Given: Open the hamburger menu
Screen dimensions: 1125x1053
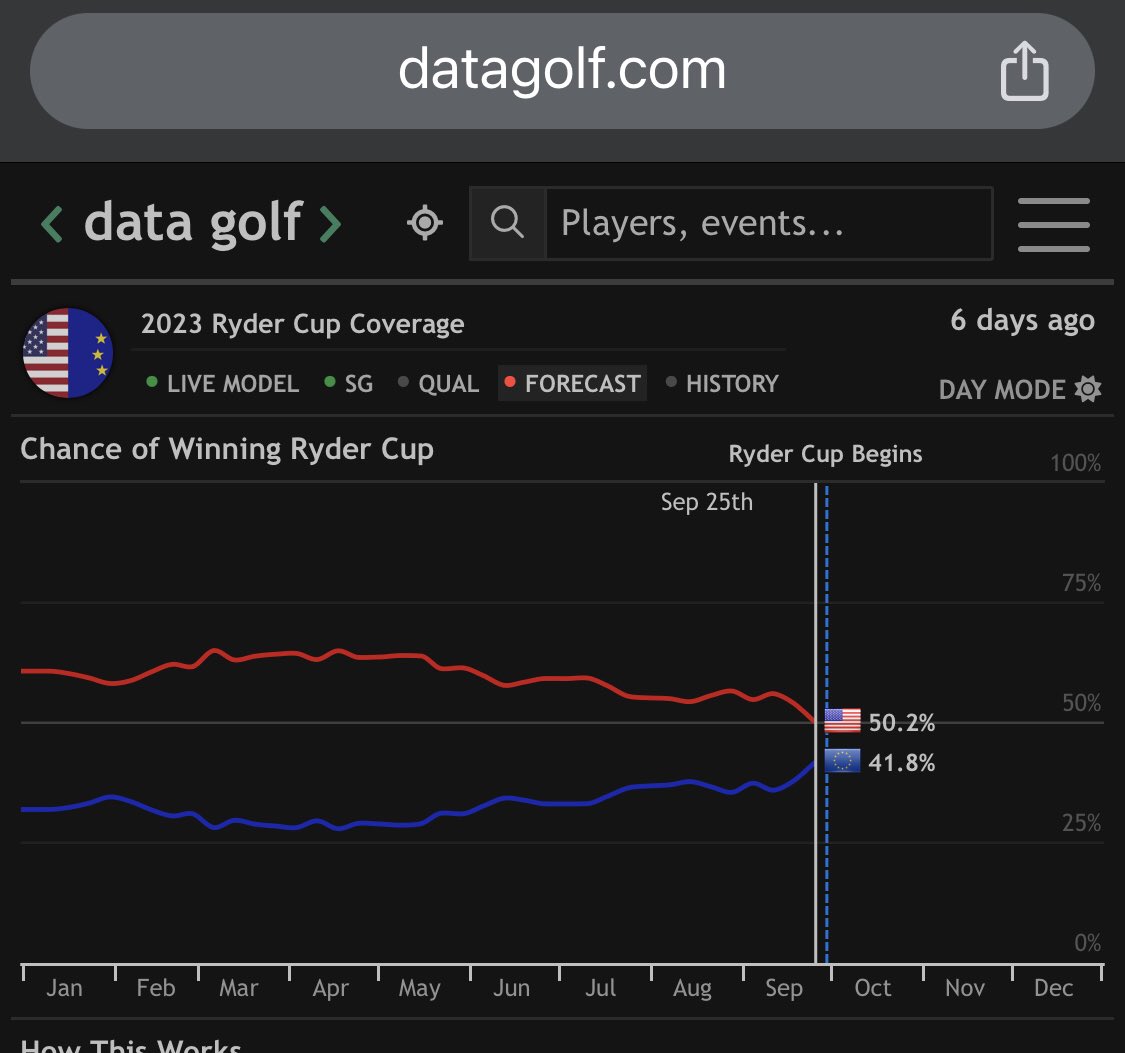Looking at the screenshot, I should [1053, 225].
